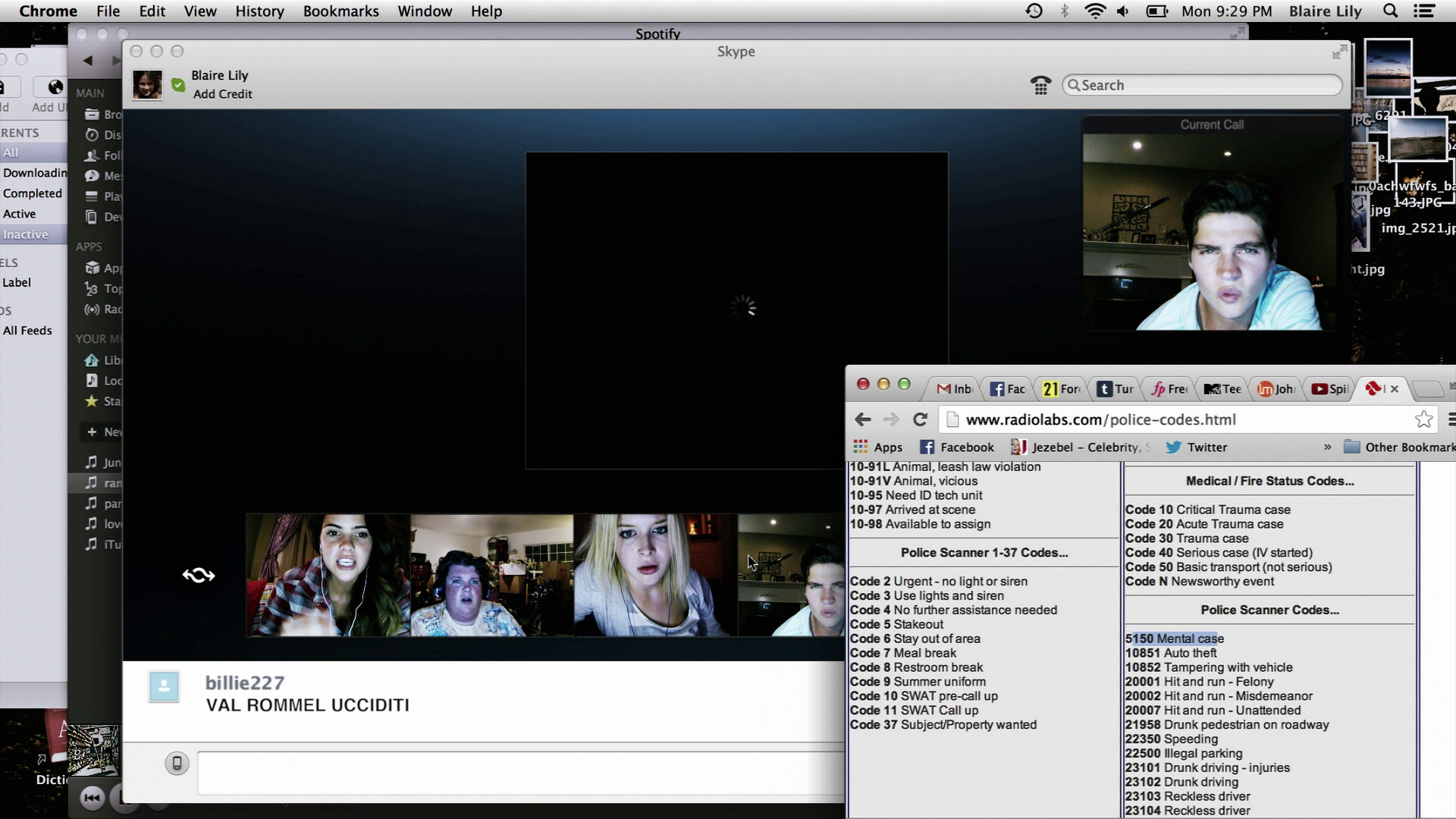Click Chrome forward arrow button
The height and width of the screenshot is (819, 1456).
click(x=891, y=419)
